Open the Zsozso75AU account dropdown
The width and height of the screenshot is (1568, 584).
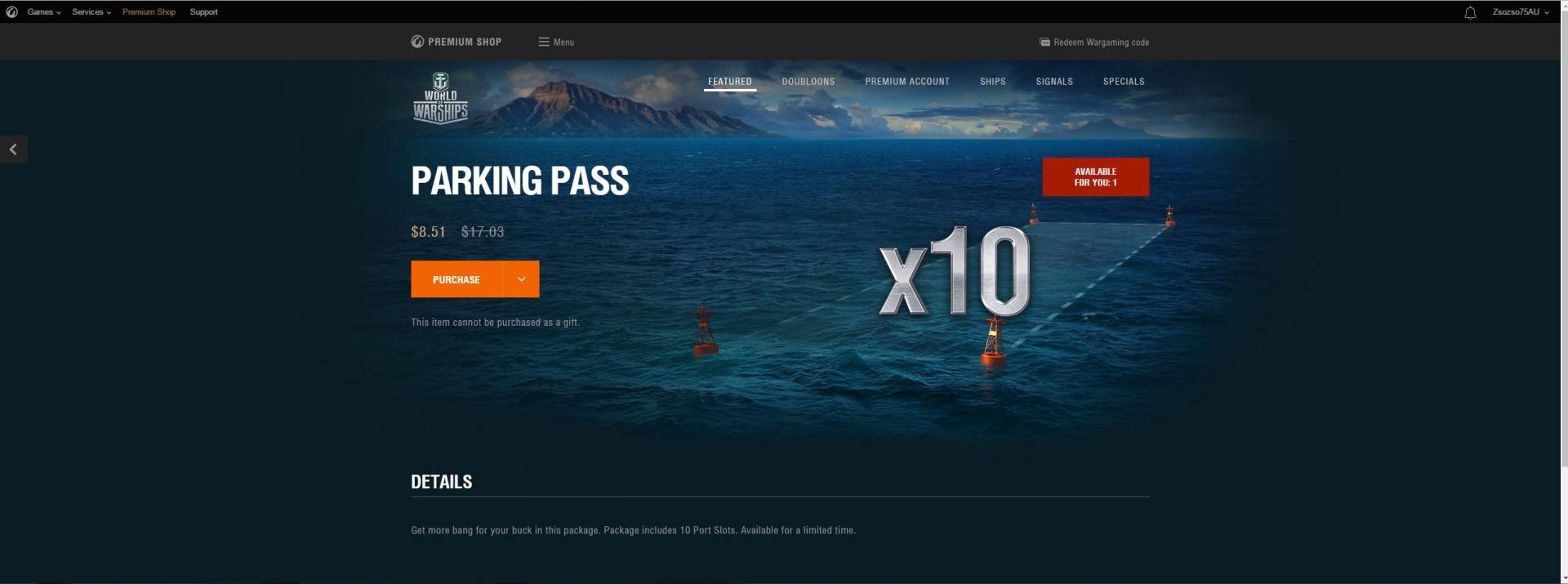1520,12
